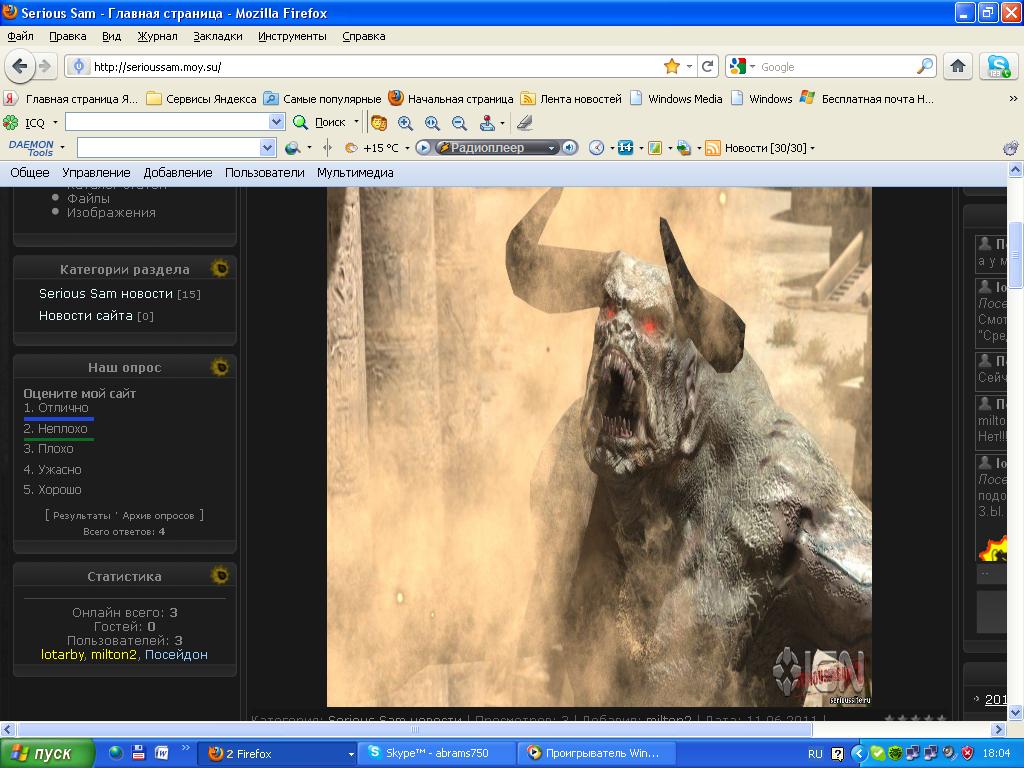Expand the DAEMON Tools toolbar menu

click(62, 148)
